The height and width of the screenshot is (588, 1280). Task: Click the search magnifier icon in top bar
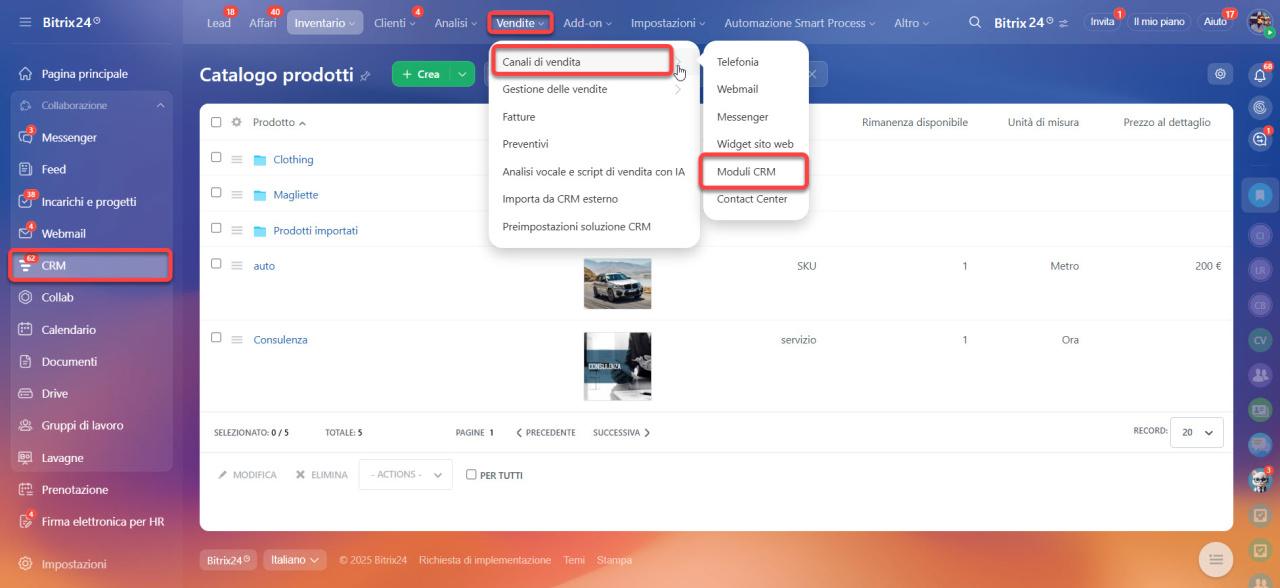pyautogui.click(x=975, y=22)
